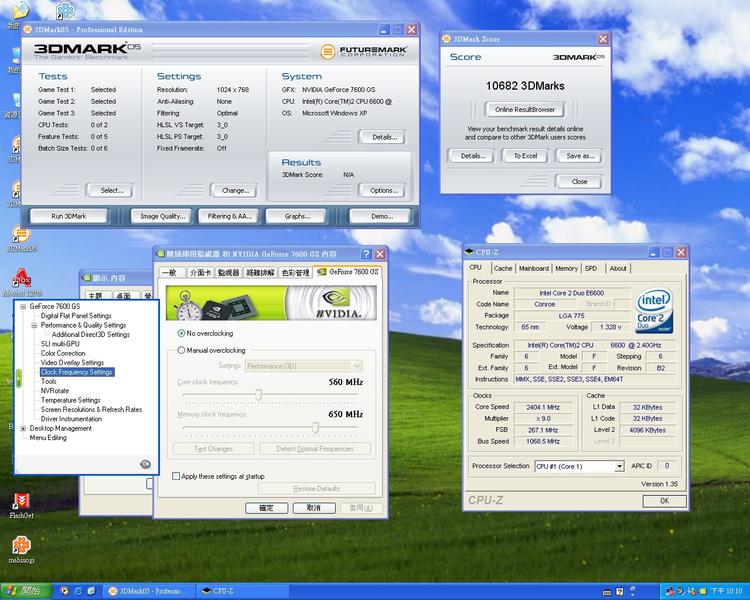Screen dimensions: 750x600
Task: Click Run 3DMark button
Action: pyautogui.click(x=69, y=216)
